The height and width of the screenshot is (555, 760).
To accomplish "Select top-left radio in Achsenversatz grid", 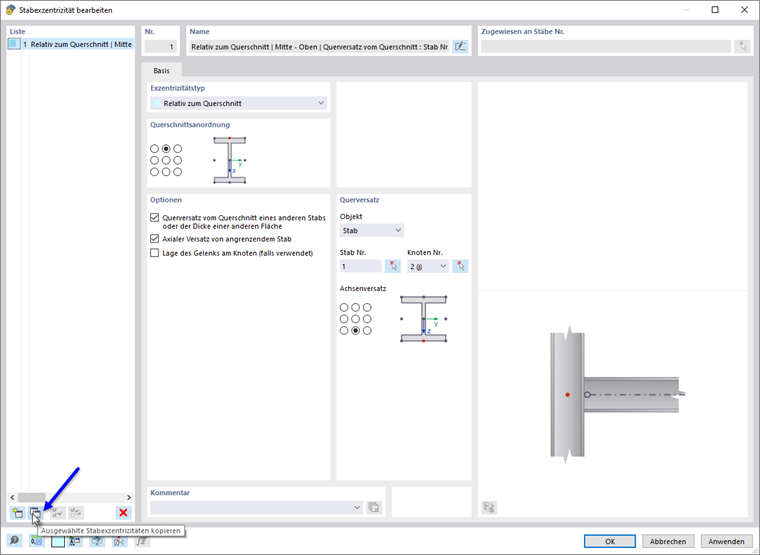I will (344, 307).
